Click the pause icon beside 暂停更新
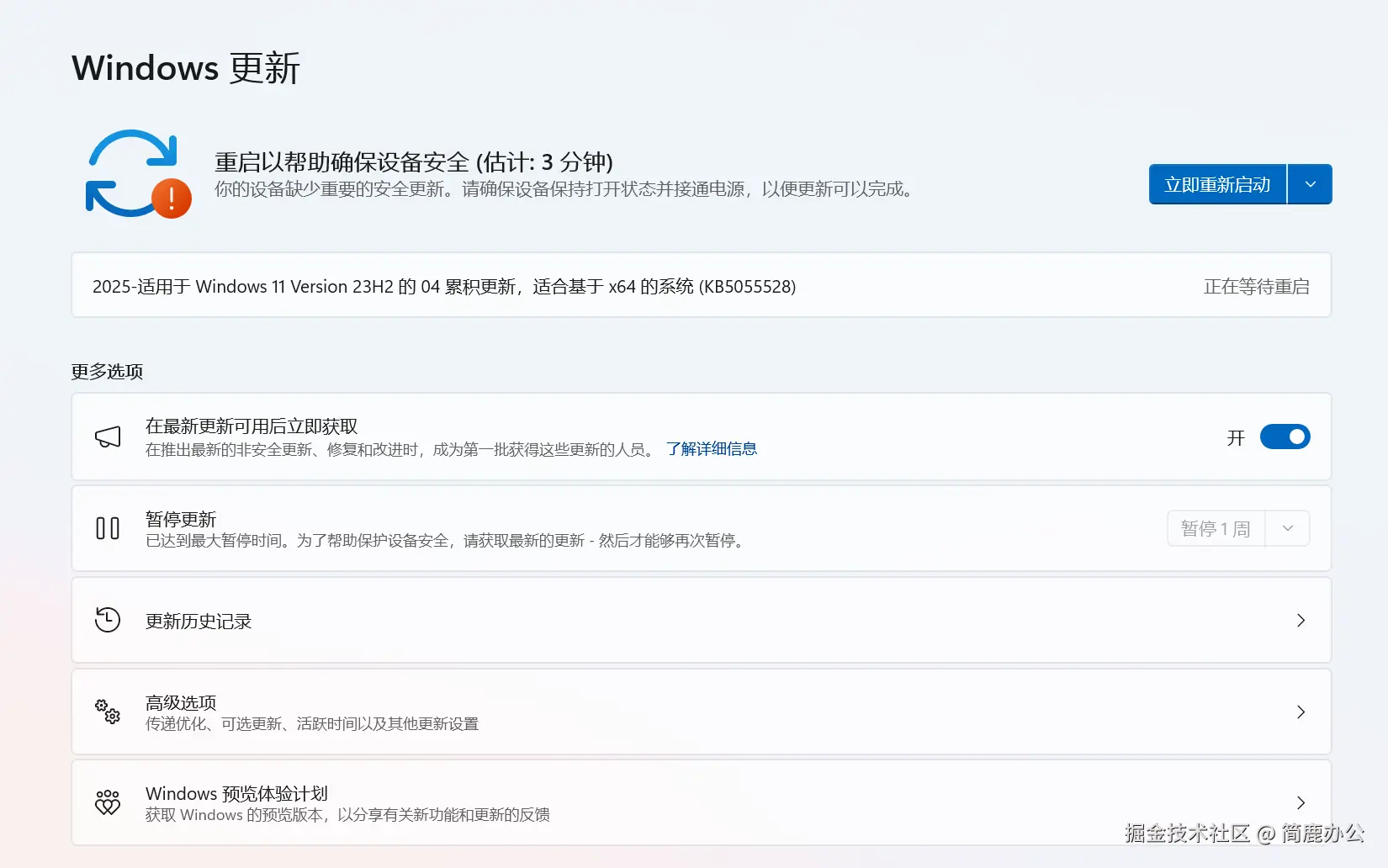 click(108, 528)
